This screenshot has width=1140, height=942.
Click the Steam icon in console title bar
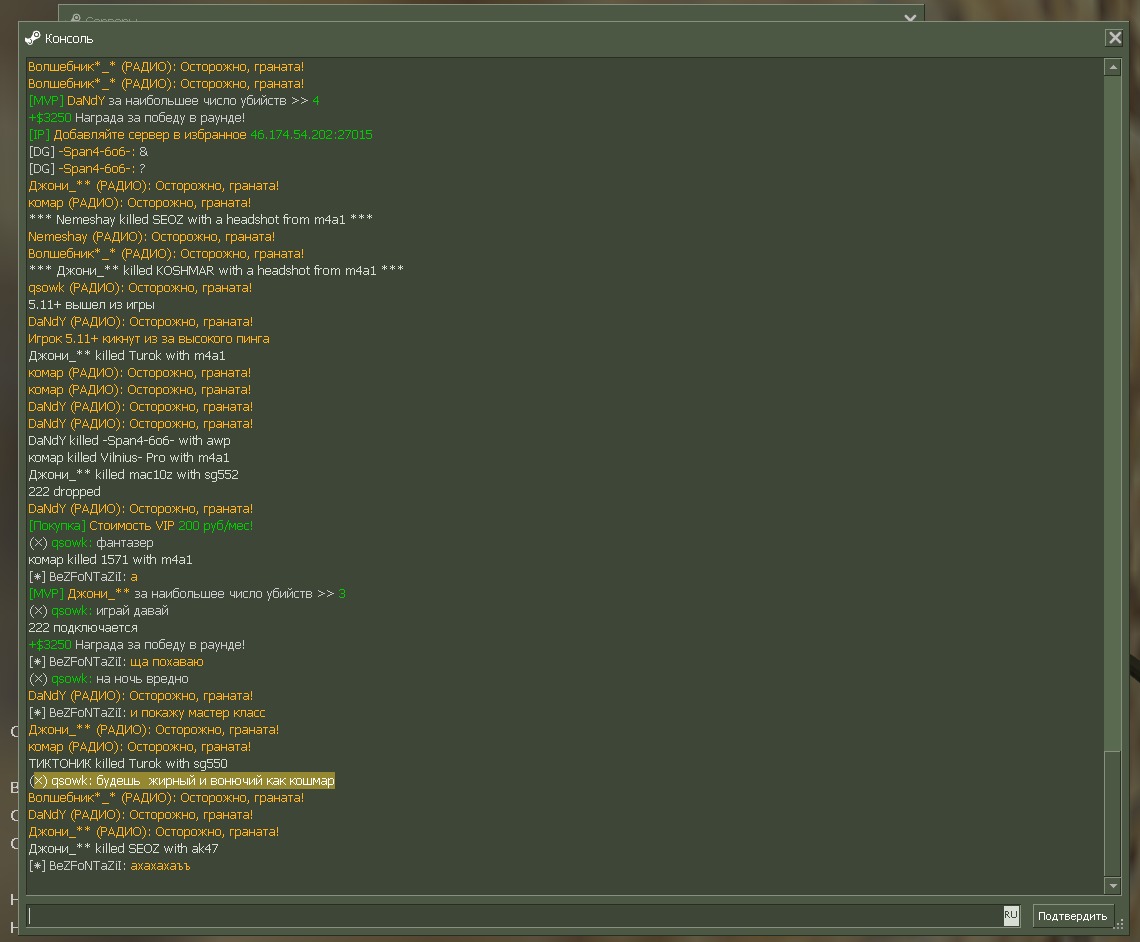click(33, 38)
